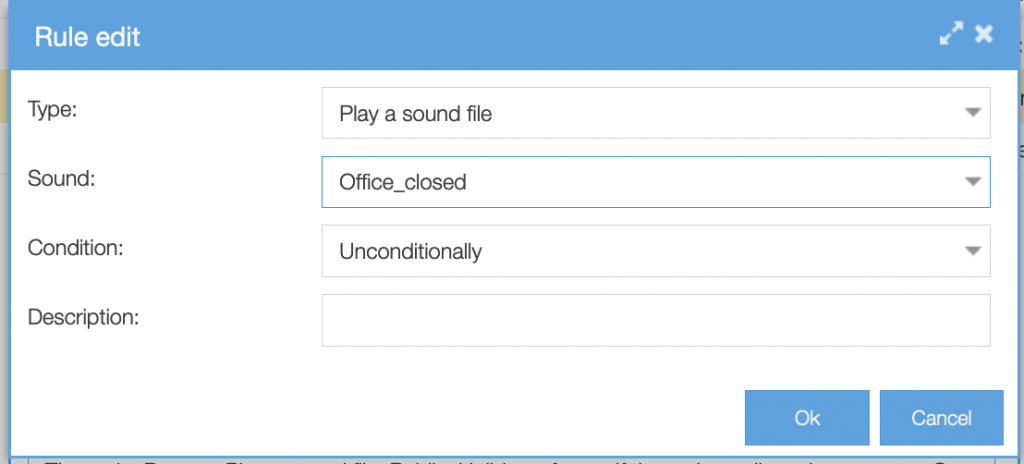Screen dimensions: 1024x464
Task: Click empty space inside the Condition combo box
Action: [x=720, y=252]
